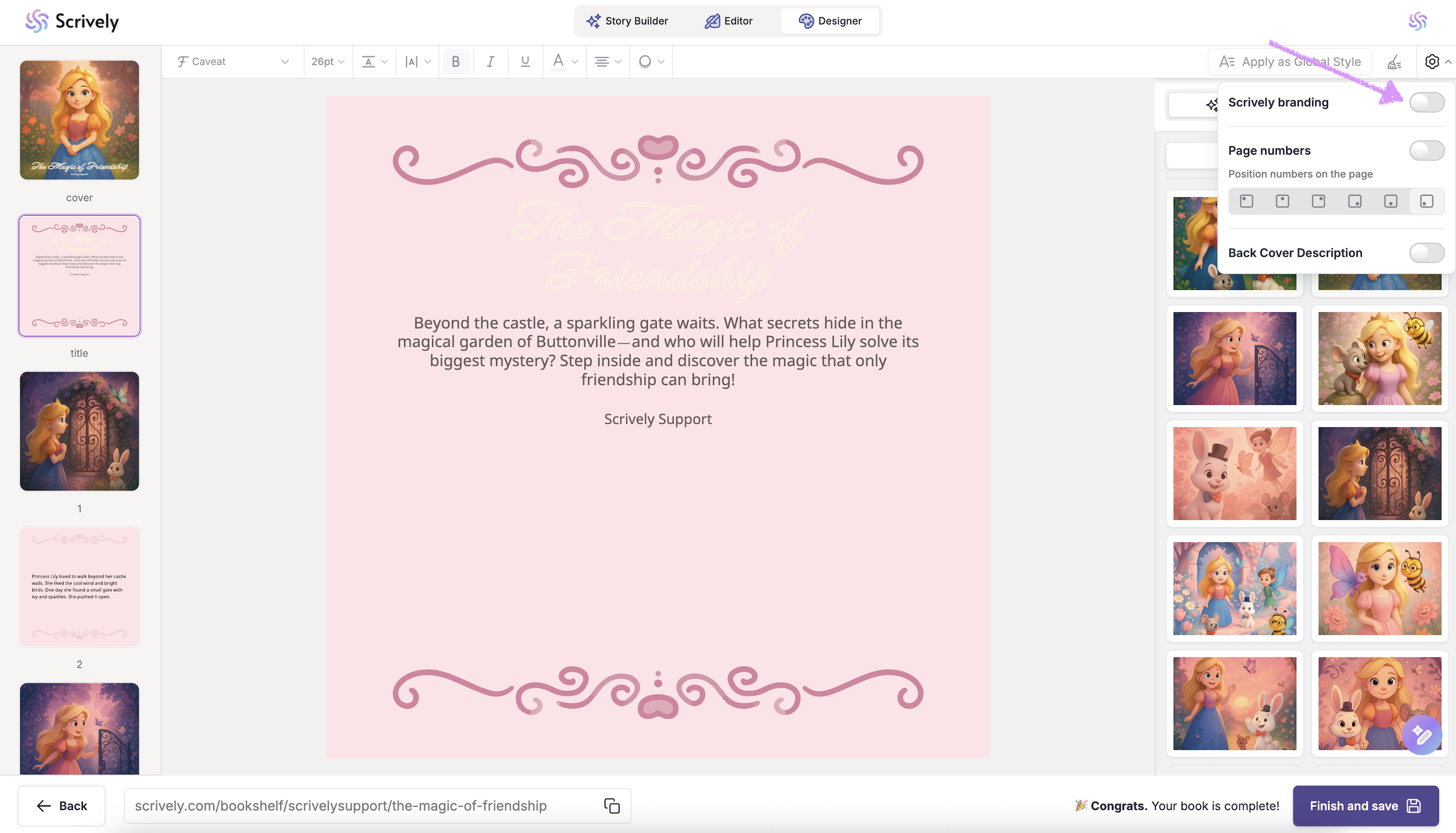Click the Finish and save button
Screen dimensions: 1456x833
(x=1364, y=805)
